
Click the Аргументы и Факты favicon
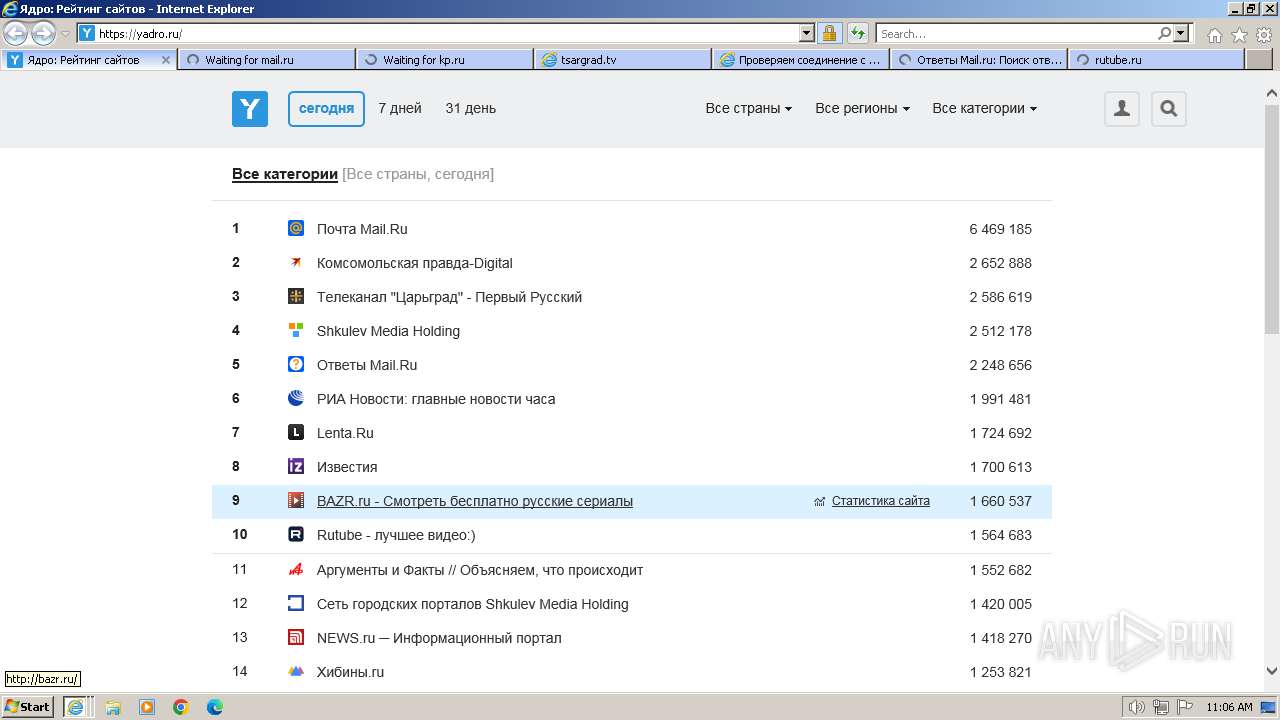(x=296, y=569)
